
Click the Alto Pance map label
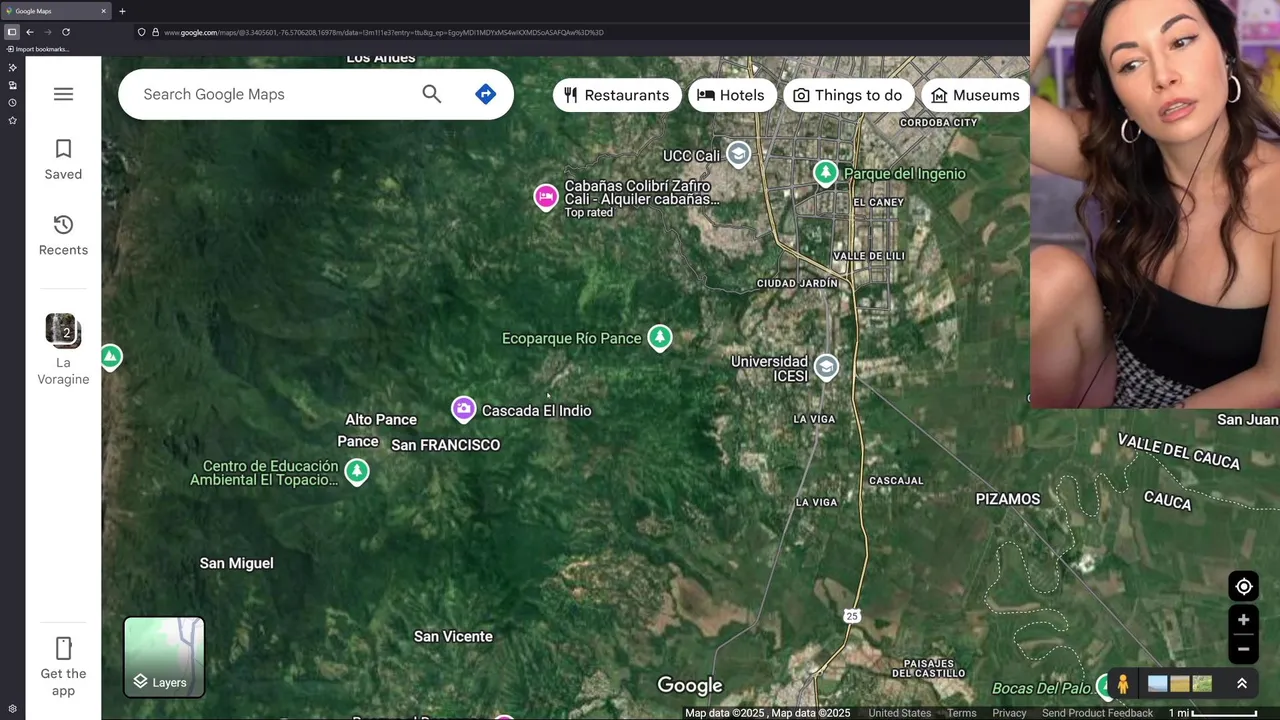tap(381, 420)
